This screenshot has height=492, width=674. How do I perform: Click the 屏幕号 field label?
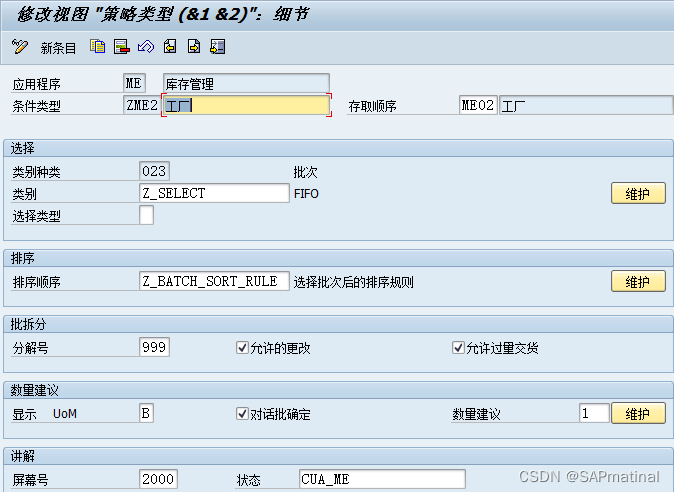coord(31,480)
